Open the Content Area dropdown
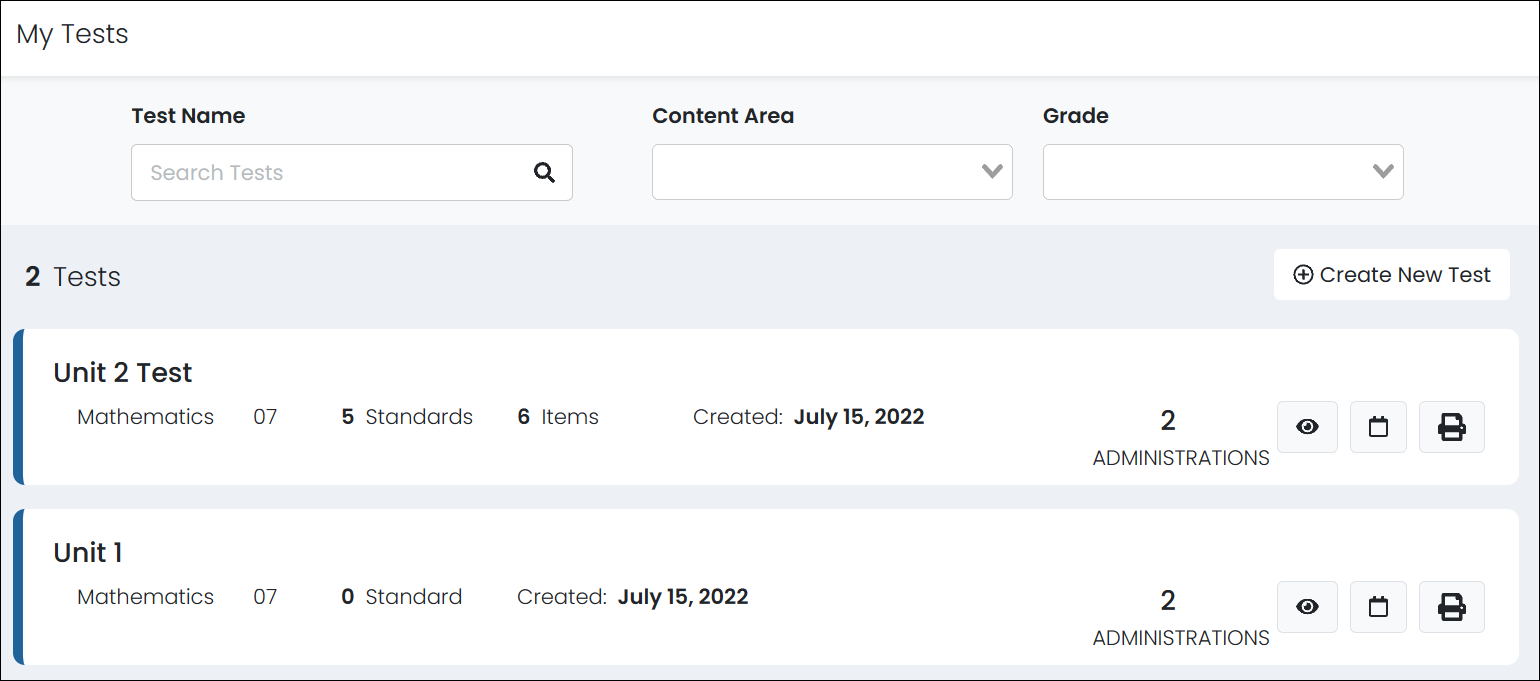The image size is (1540, 681). point(832,172)
